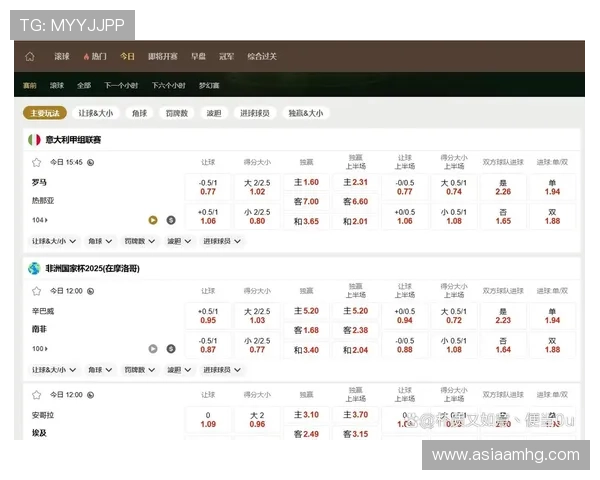
Task: Select the 角球 filter pill
Action: 139,113
